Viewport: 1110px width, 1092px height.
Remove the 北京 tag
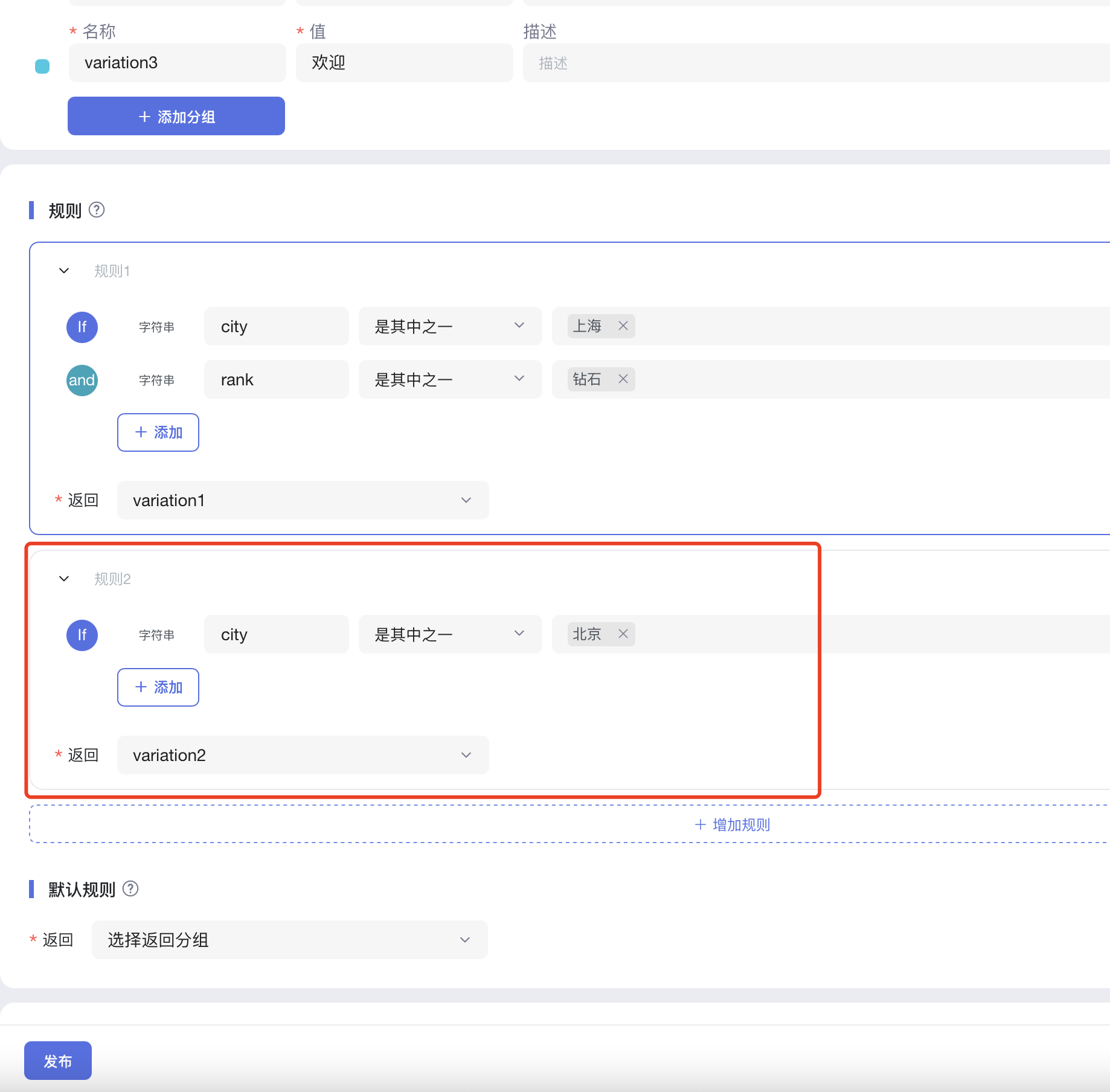pyautogui.click(x=623, y=634)
